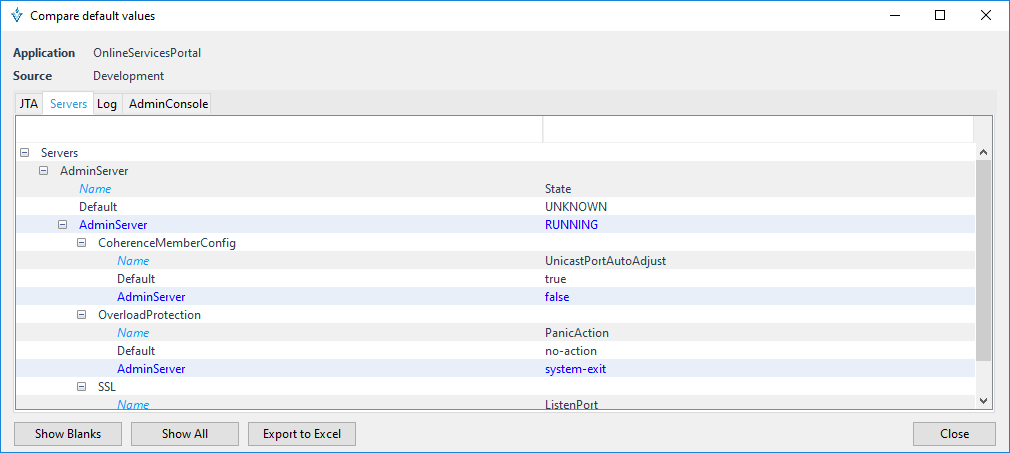1010x453 pixels.
Task: Collapse the top-level AdminServer node
Action: tap(43, 171)
